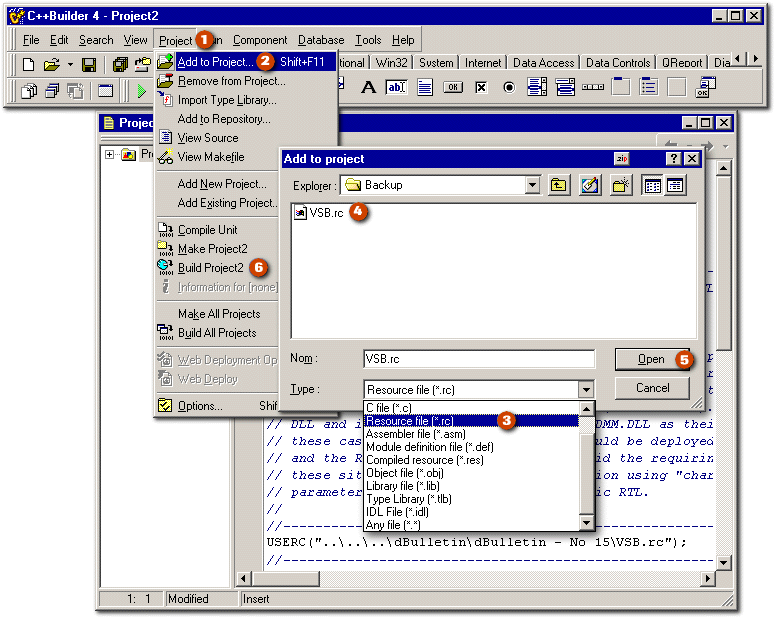Click the dialog's question mark help button
This screenshot has width=775, height=618.
pos(673,159)
